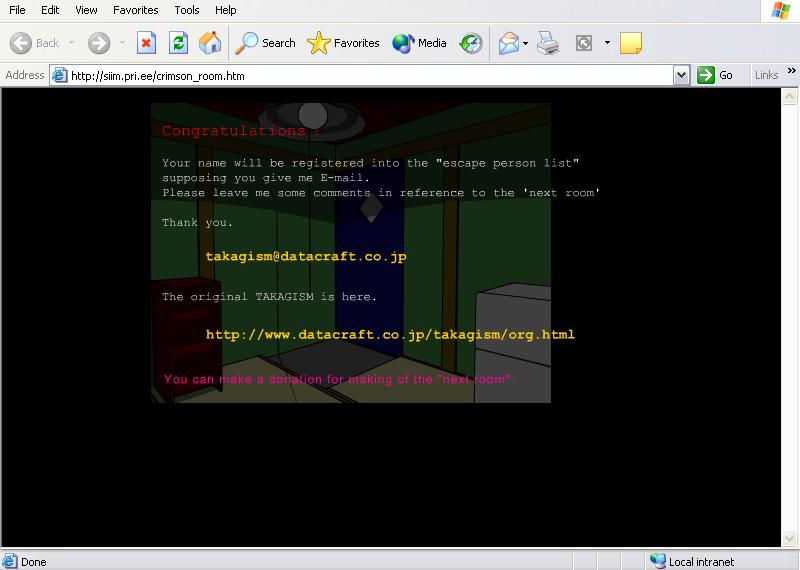This screenshot has height=570, width=800.
Task: Click the 'Local intranet' status text
Action: click(x=702, y=562)
